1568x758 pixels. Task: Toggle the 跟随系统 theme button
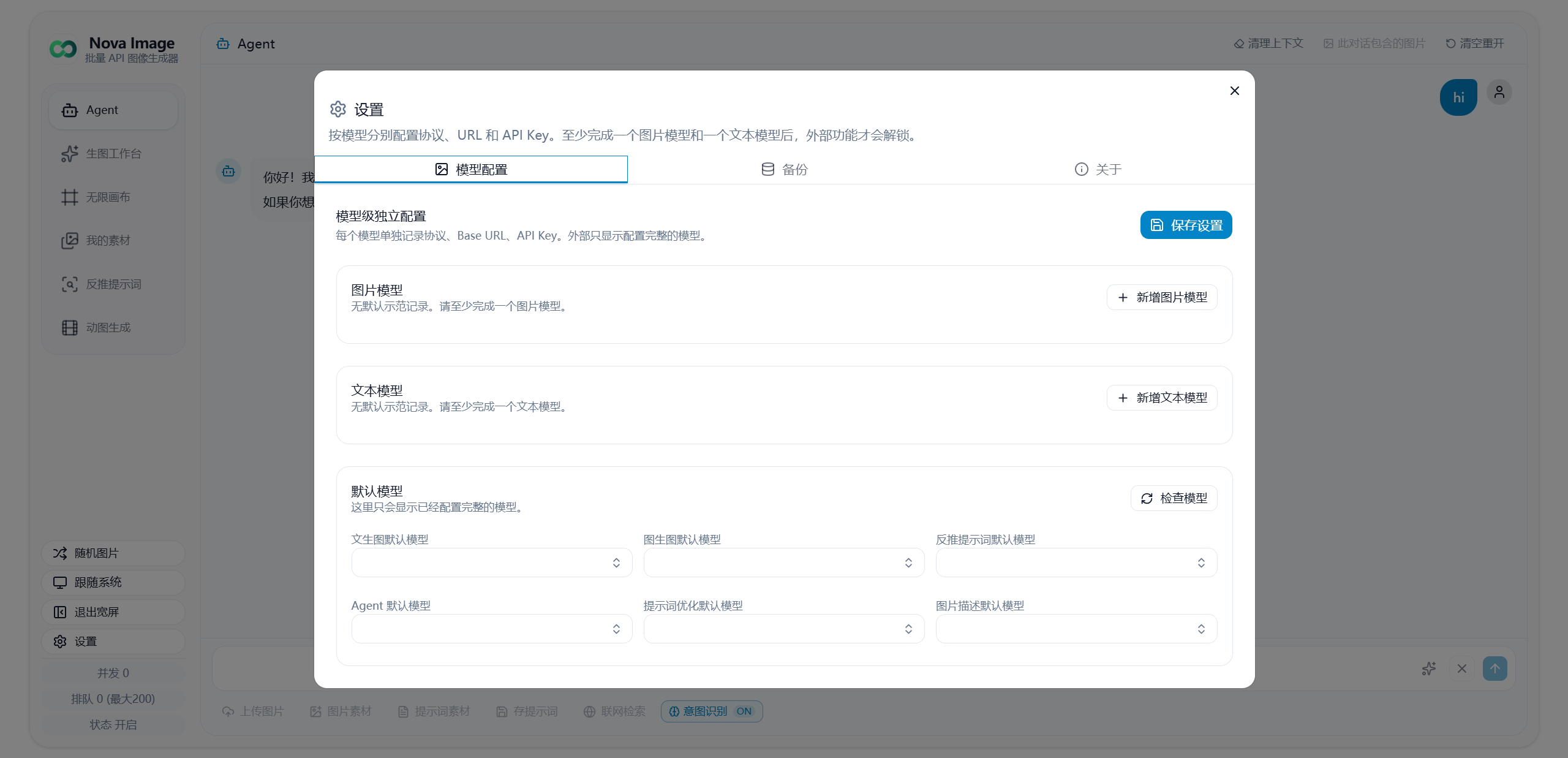(x=113, y=583)
